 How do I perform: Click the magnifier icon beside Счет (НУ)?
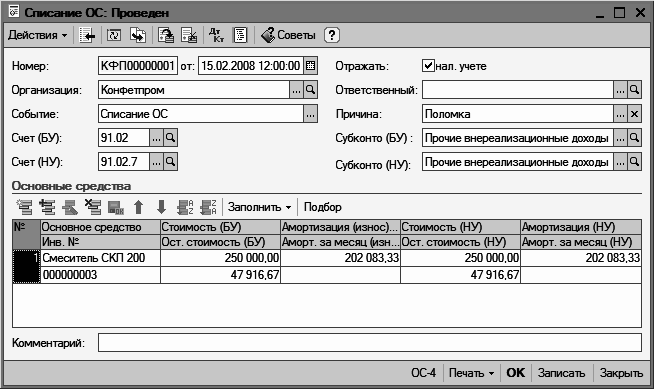[170, 162]
